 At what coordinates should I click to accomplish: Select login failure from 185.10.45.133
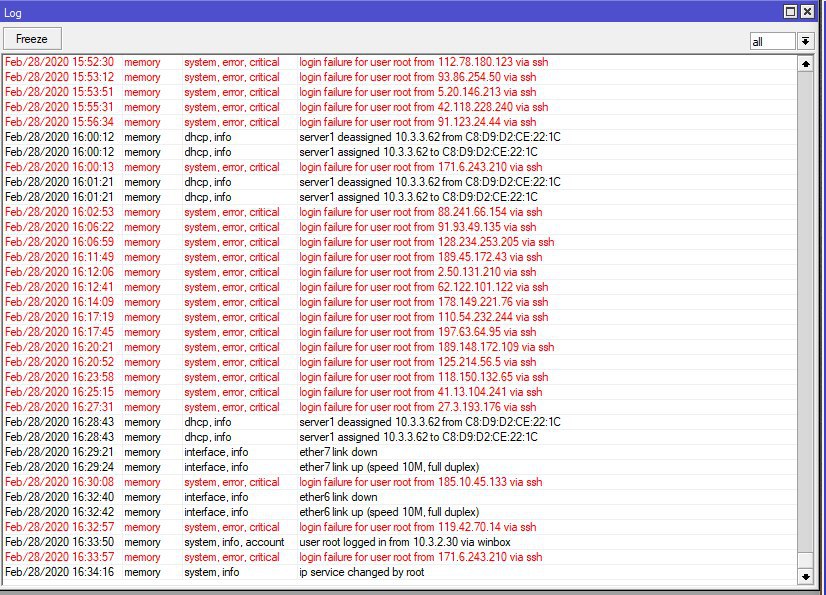click(400, 483)
